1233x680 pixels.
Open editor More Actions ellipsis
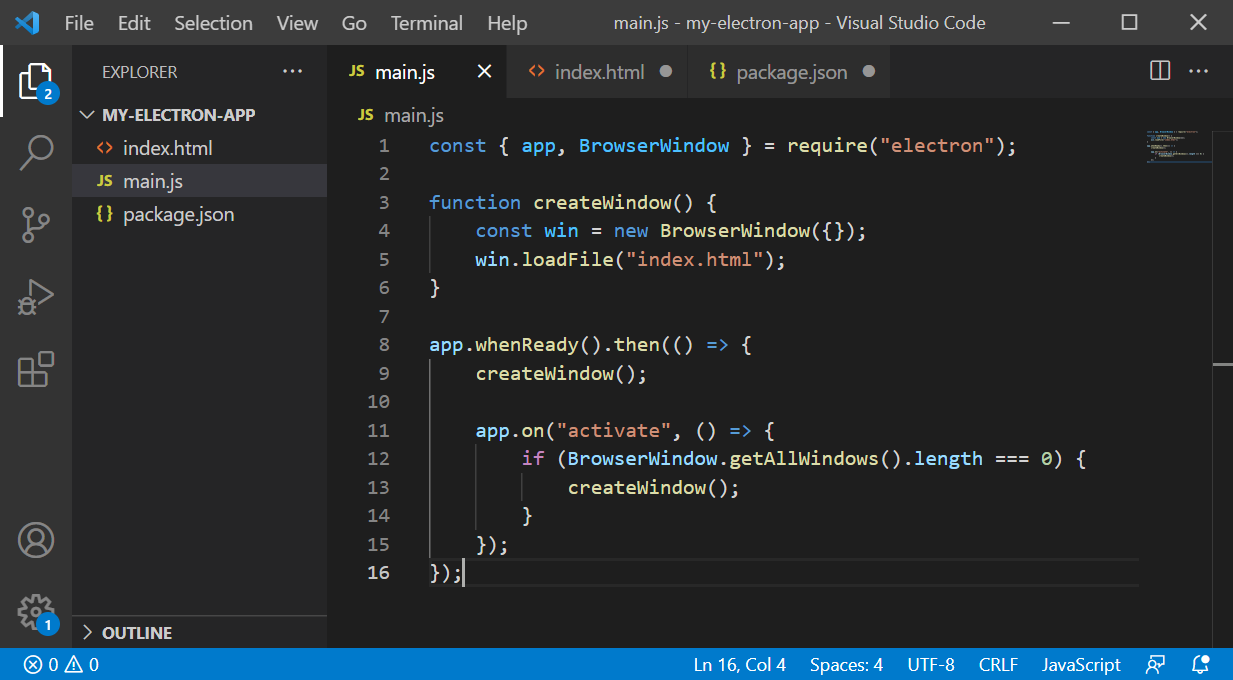tap(1198, 71)
